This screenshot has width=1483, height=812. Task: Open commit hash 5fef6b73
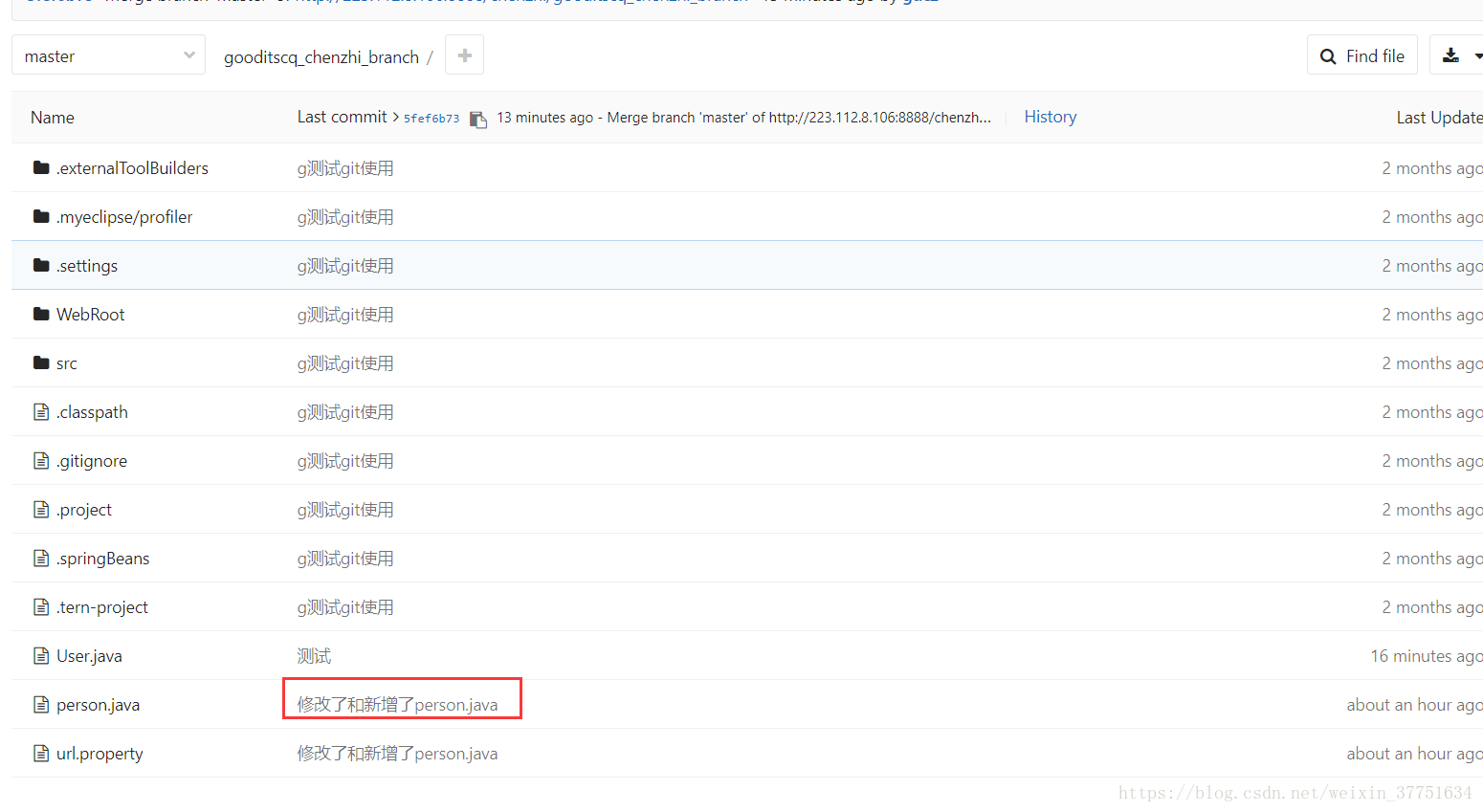tap(432, 119)
